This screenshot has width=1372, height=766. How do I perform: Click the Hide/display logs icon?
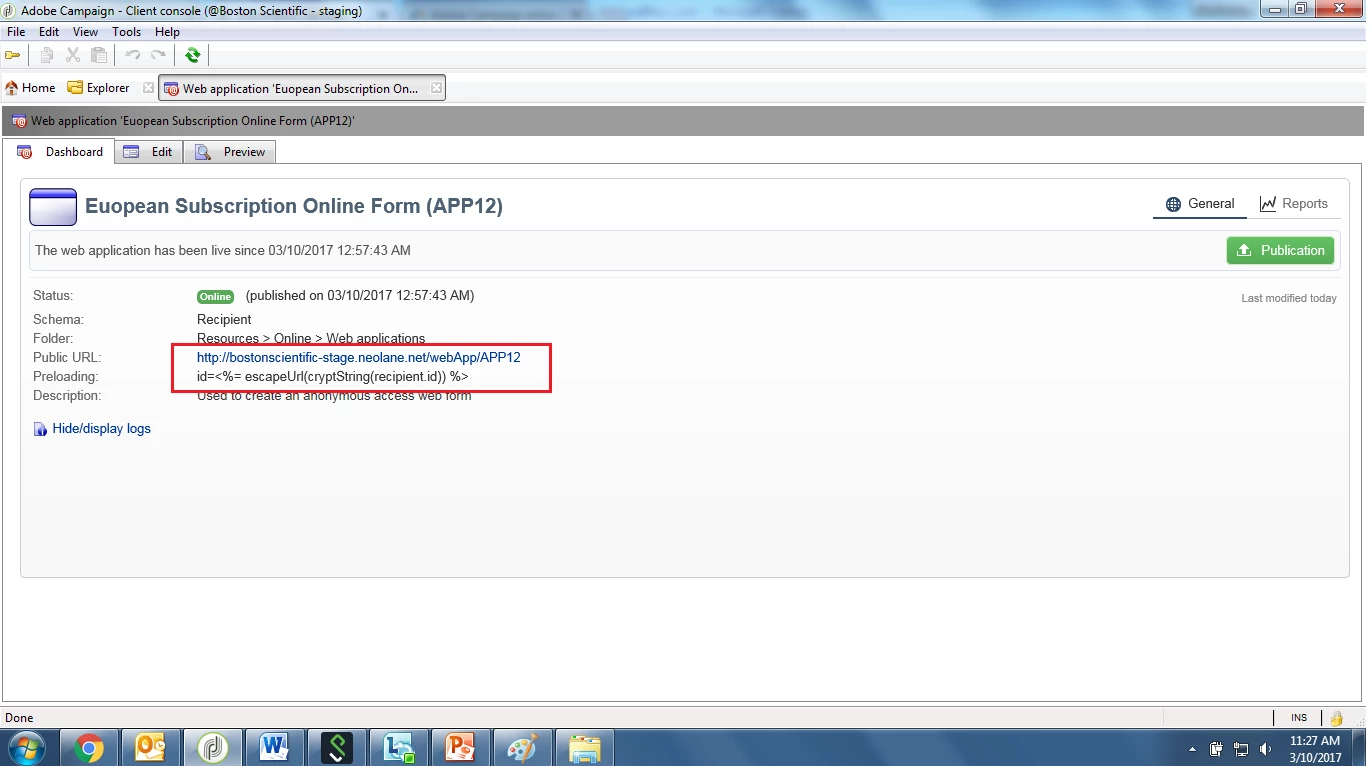(x=40, y=429)
